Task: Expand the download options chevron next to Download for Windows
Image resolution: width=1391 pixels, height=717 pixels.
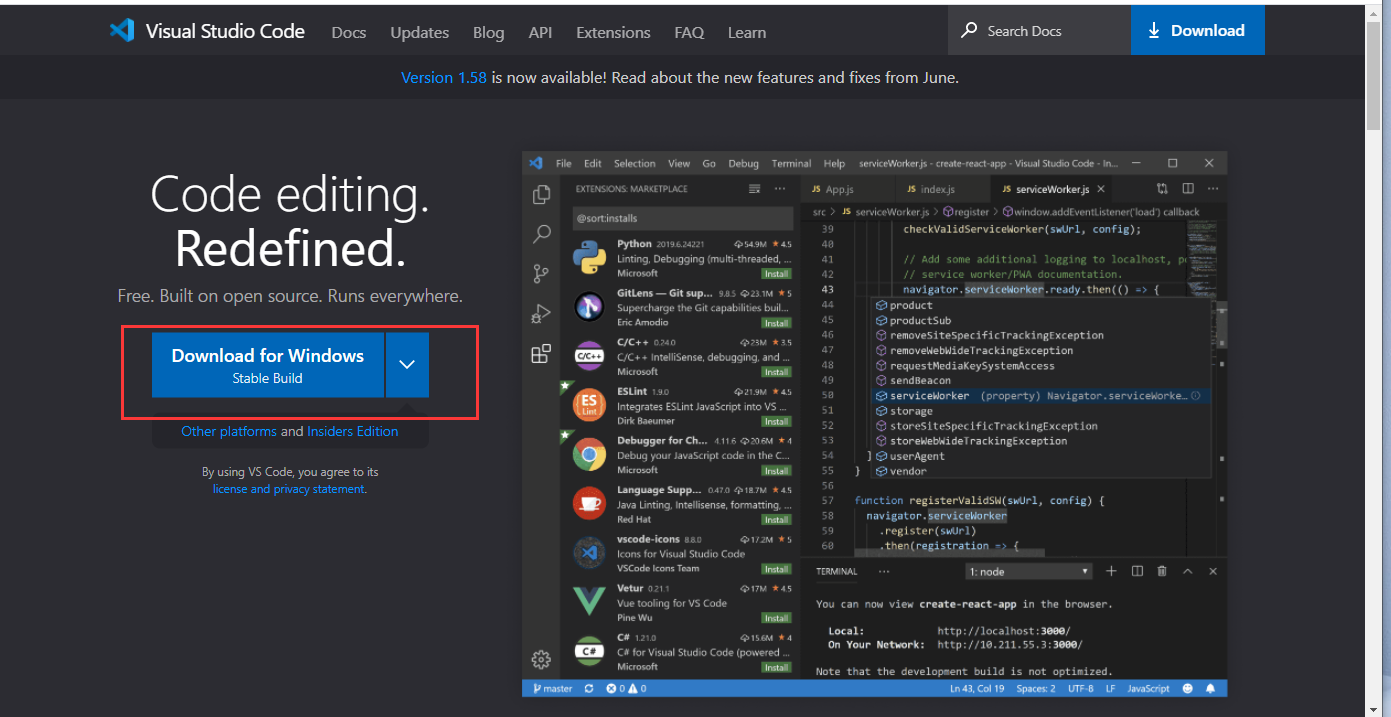Action: (407, 365)
